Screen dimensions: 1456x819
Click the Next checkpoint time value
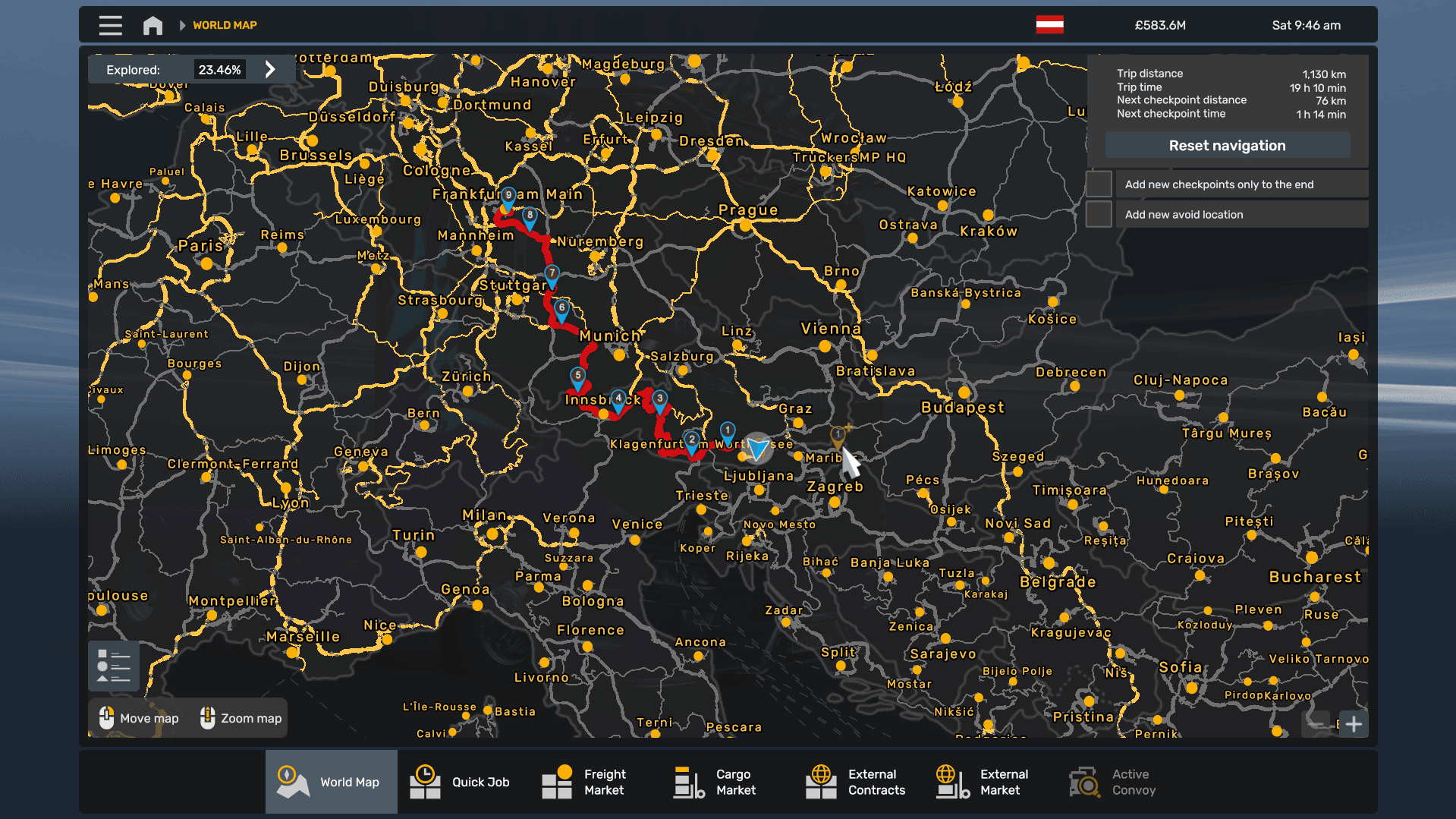click(x=1321, y=115)
